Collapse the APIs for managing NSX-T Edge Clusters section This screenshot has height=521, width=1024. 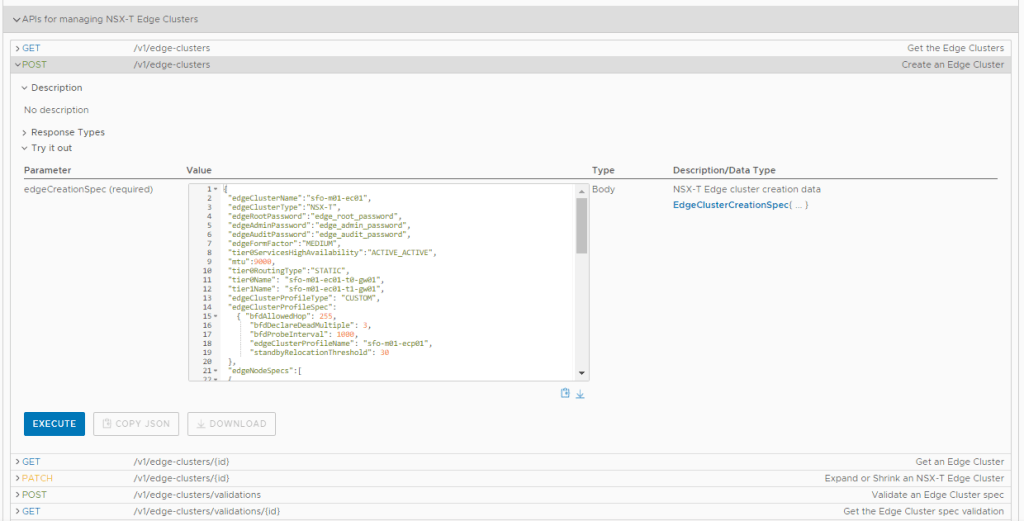click(16, 19)
